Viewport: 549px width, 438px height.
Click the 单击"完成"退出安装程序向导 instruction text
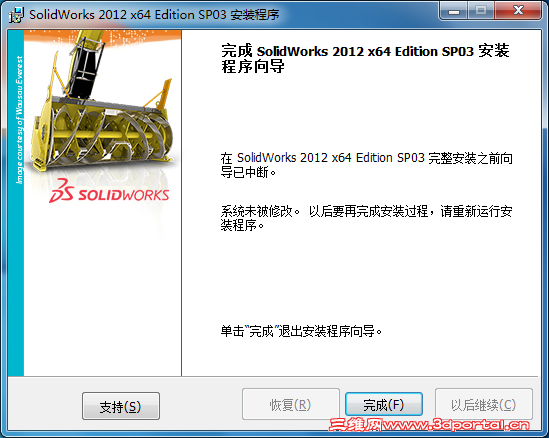point(301,331)
